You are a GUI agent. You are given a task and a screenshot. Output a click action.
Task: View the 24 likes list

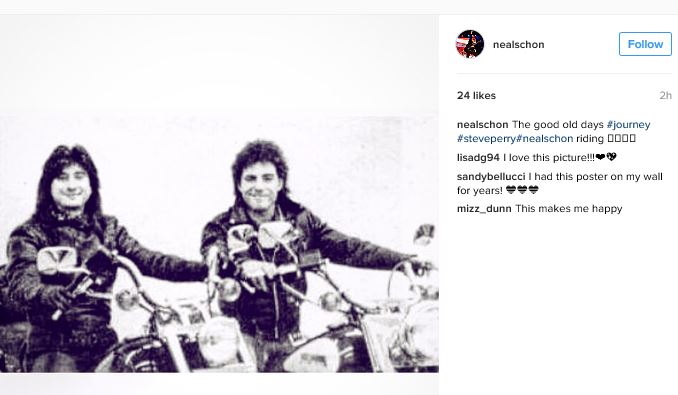[476, 96]
